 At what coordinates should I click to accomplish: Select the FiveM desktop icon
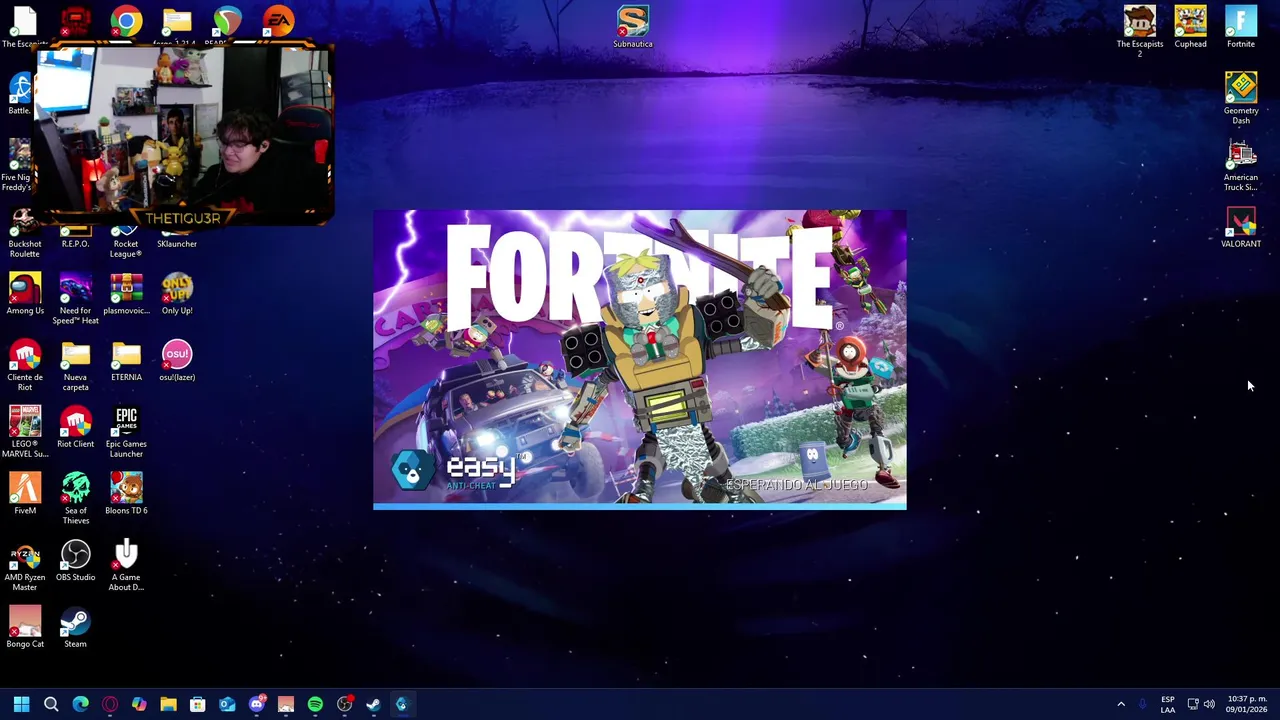(25, 494)
